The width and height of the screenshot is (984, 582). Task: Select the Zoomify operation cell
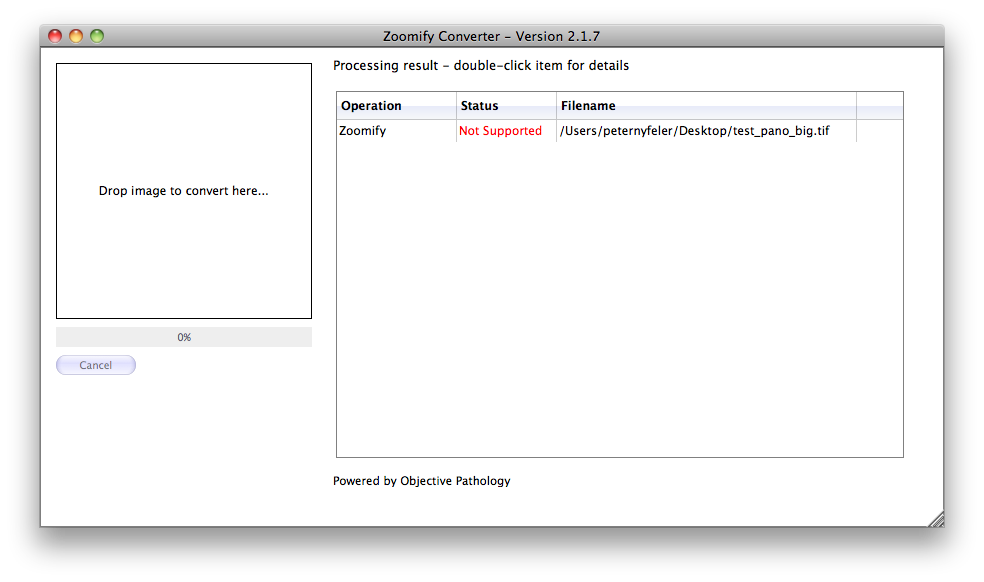point(396,131)
